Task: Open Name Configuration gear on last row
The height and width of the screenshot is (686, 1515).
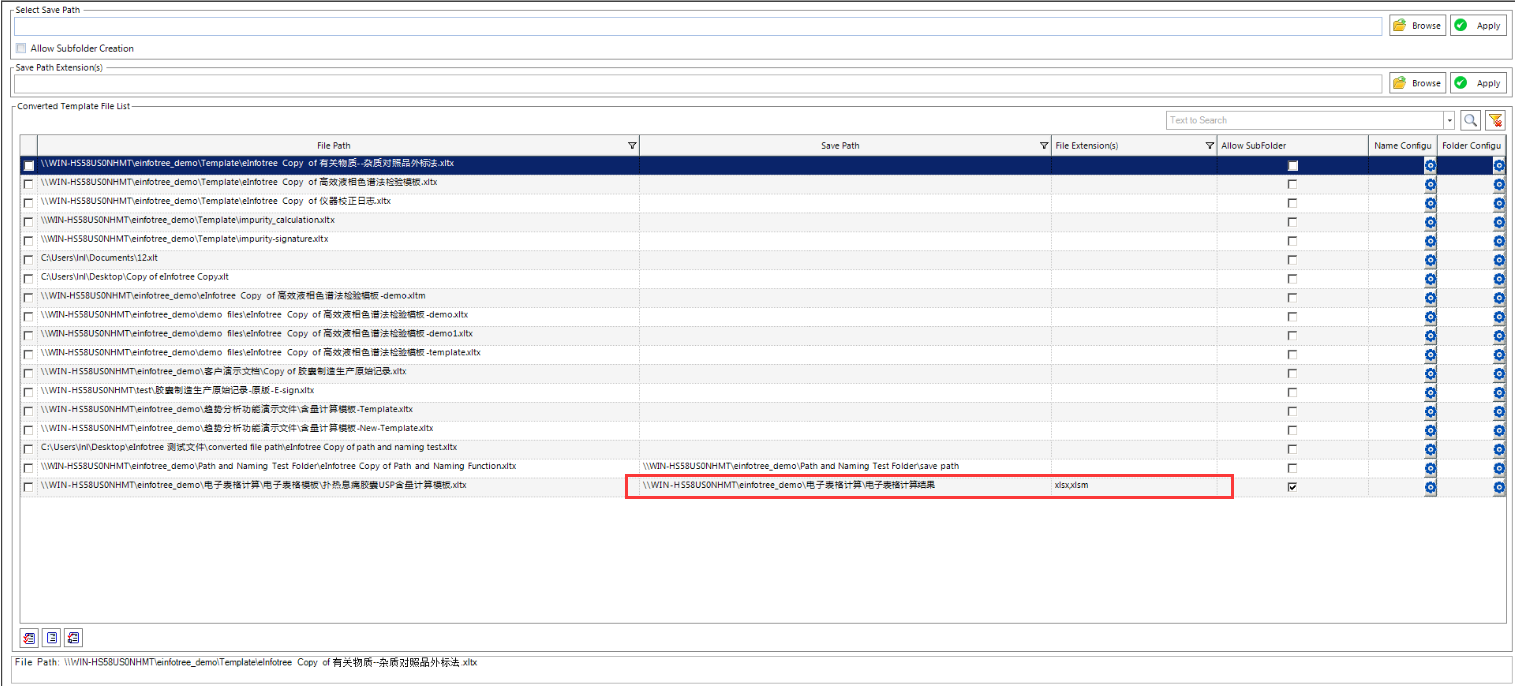Action: (1430, 487)
